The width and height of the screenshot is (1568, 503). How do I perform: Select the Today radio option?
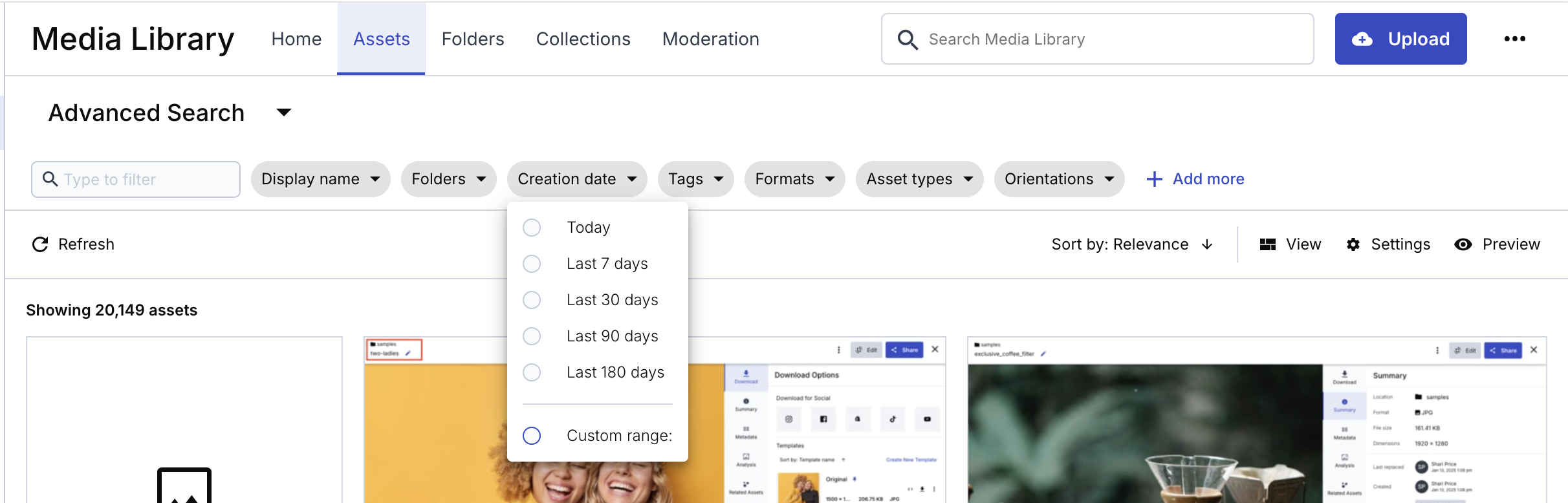pyautogui.click(x=532, y=228)
